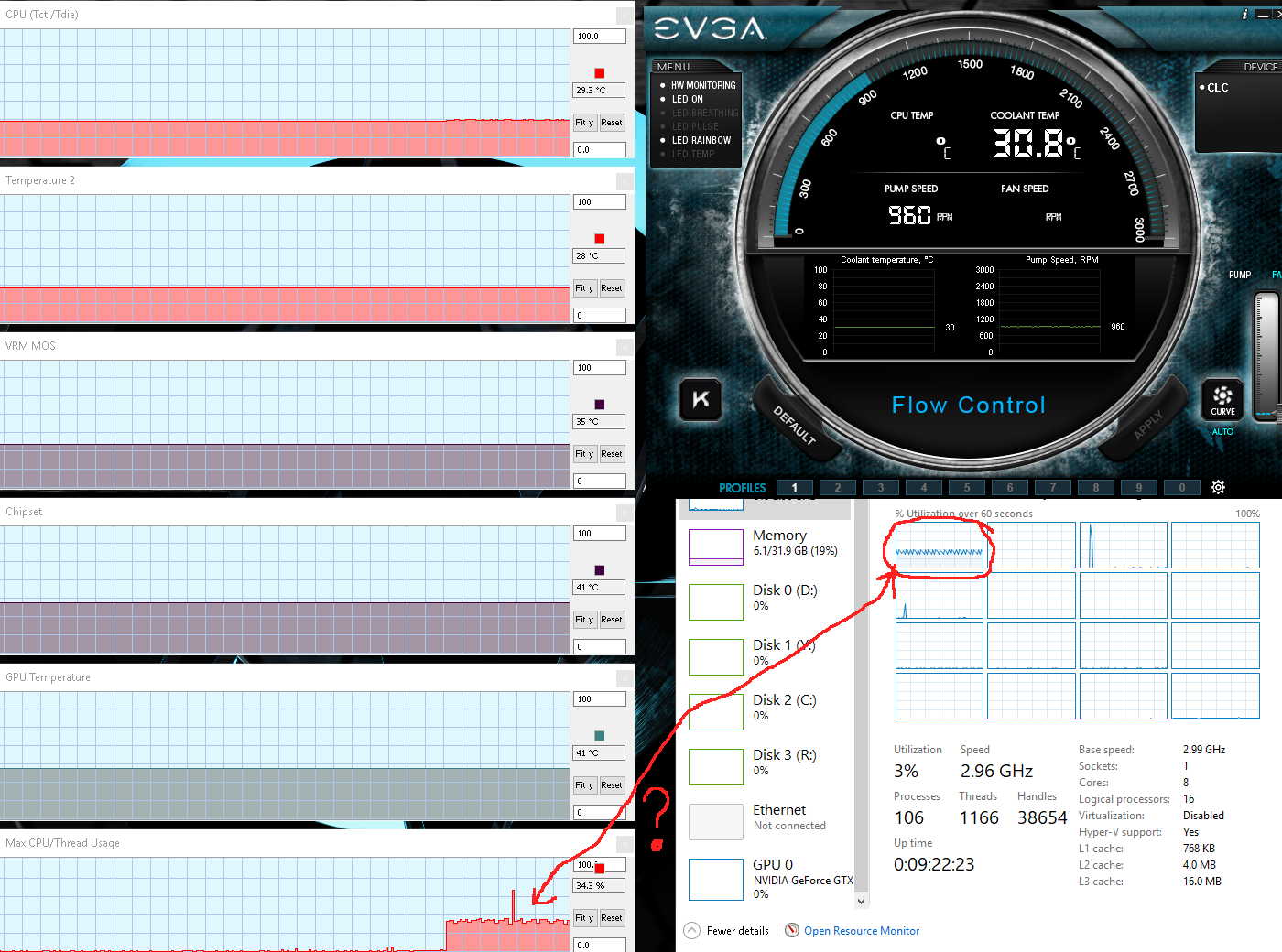
Task: Switch to profile 3
Action: [880, 487]
